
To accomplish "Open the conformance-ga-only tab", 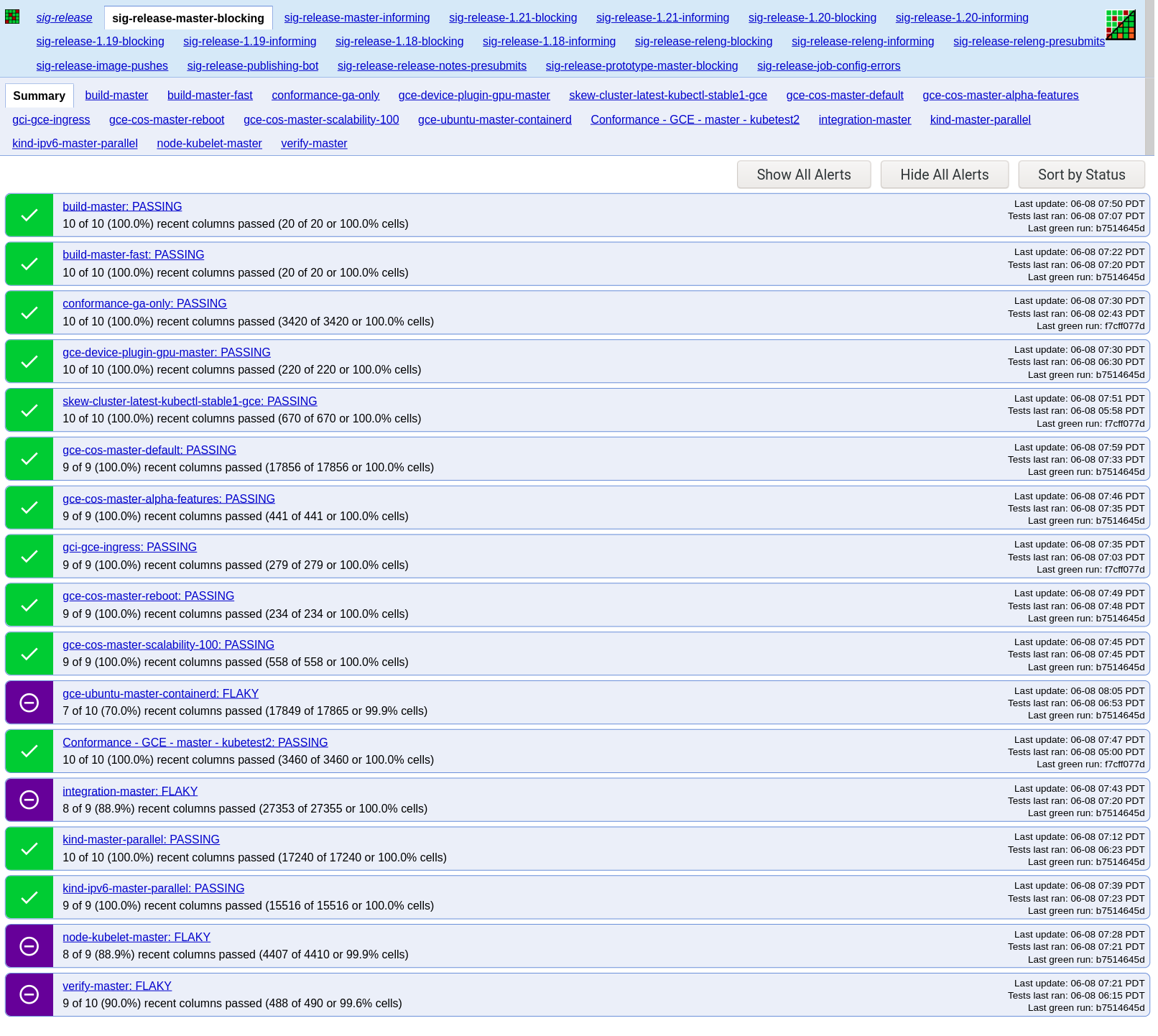I will [x=325, y=96].
